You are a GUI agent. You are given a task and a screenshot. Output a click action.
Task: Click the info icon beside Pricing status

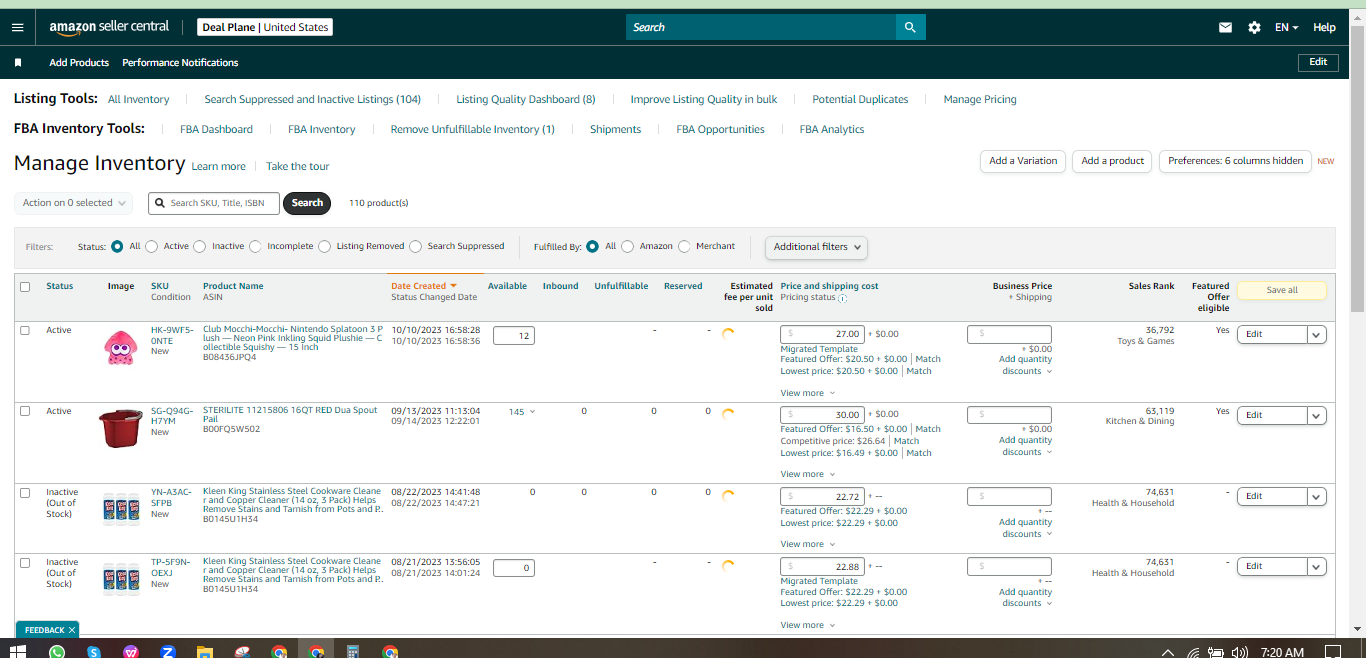(842, 298)
